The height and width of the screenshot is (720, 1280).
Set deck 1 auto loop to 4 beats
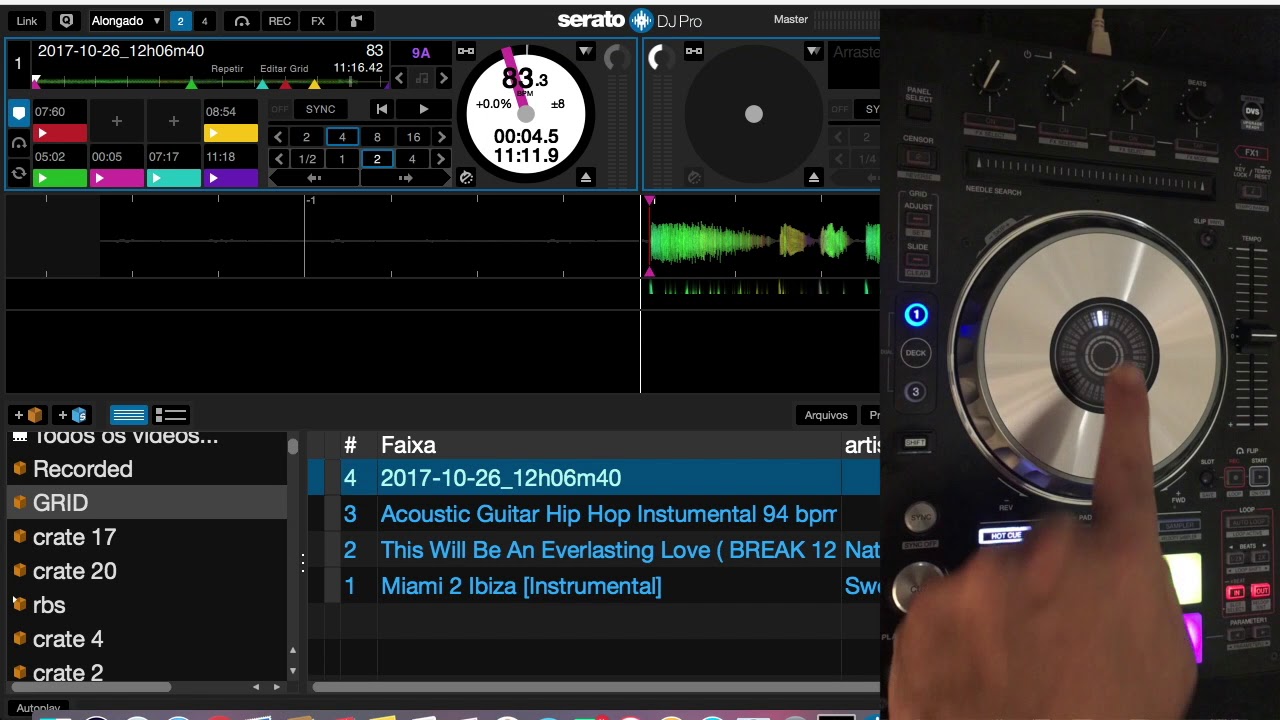click(342, 137)
